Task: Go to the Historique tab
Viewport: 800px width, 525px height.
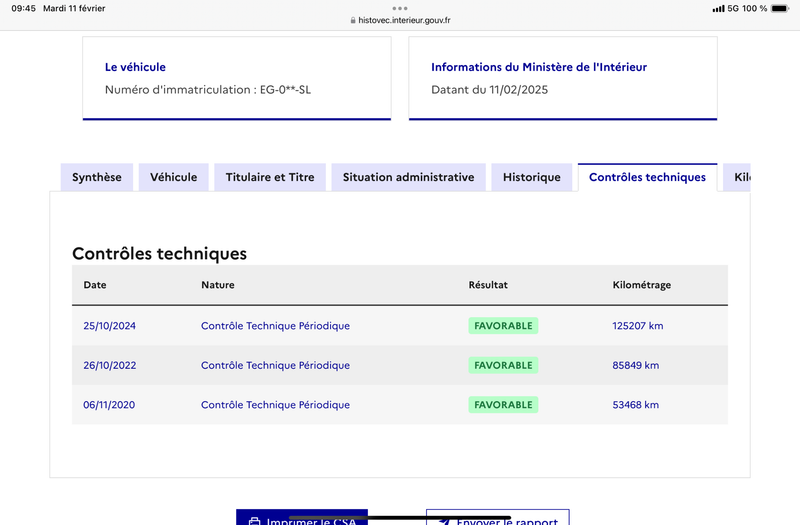Action: tap(532, 177)
